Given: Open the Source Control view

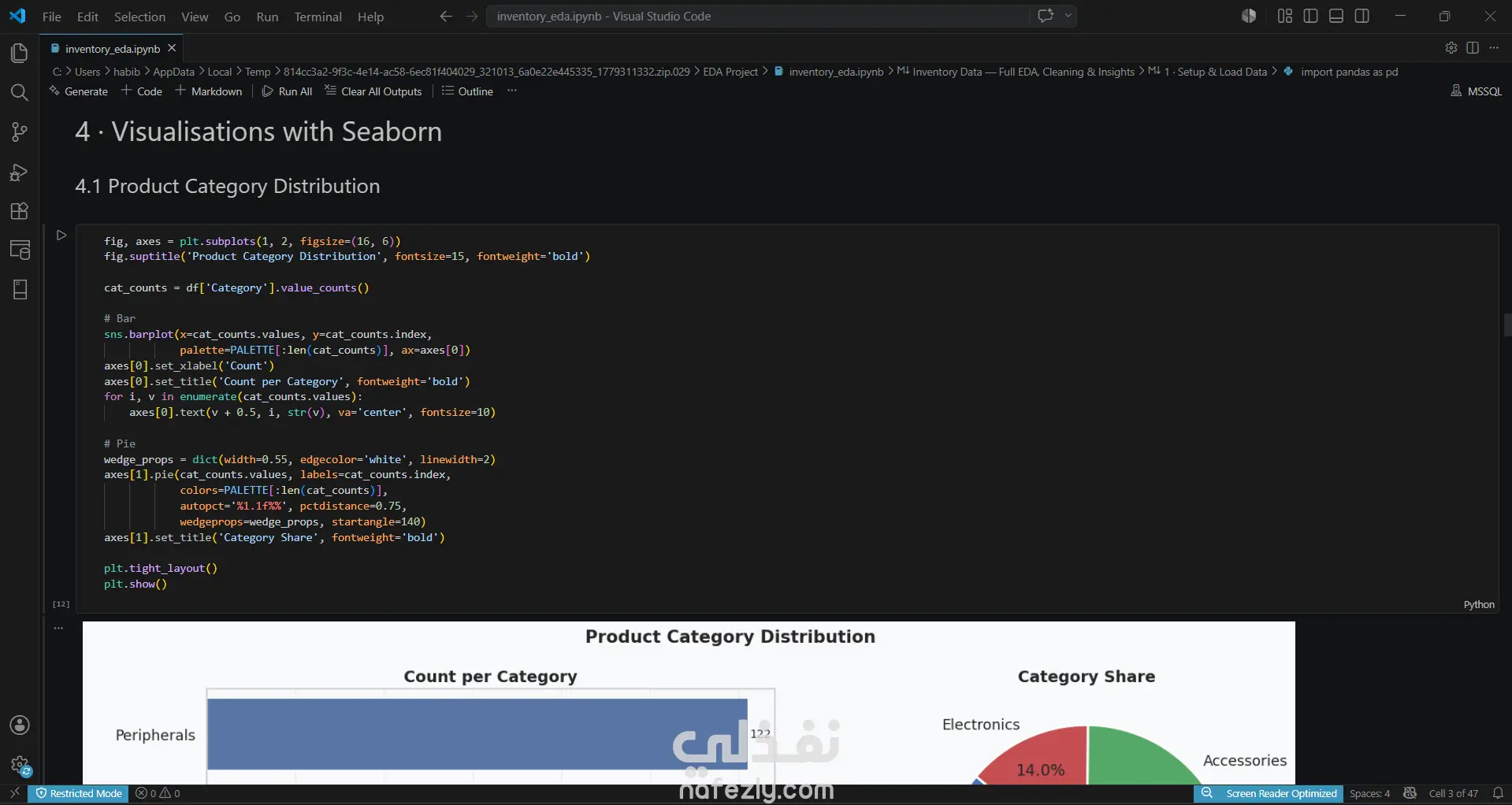Looking at the screenshot, I should [x=20, y=132].
